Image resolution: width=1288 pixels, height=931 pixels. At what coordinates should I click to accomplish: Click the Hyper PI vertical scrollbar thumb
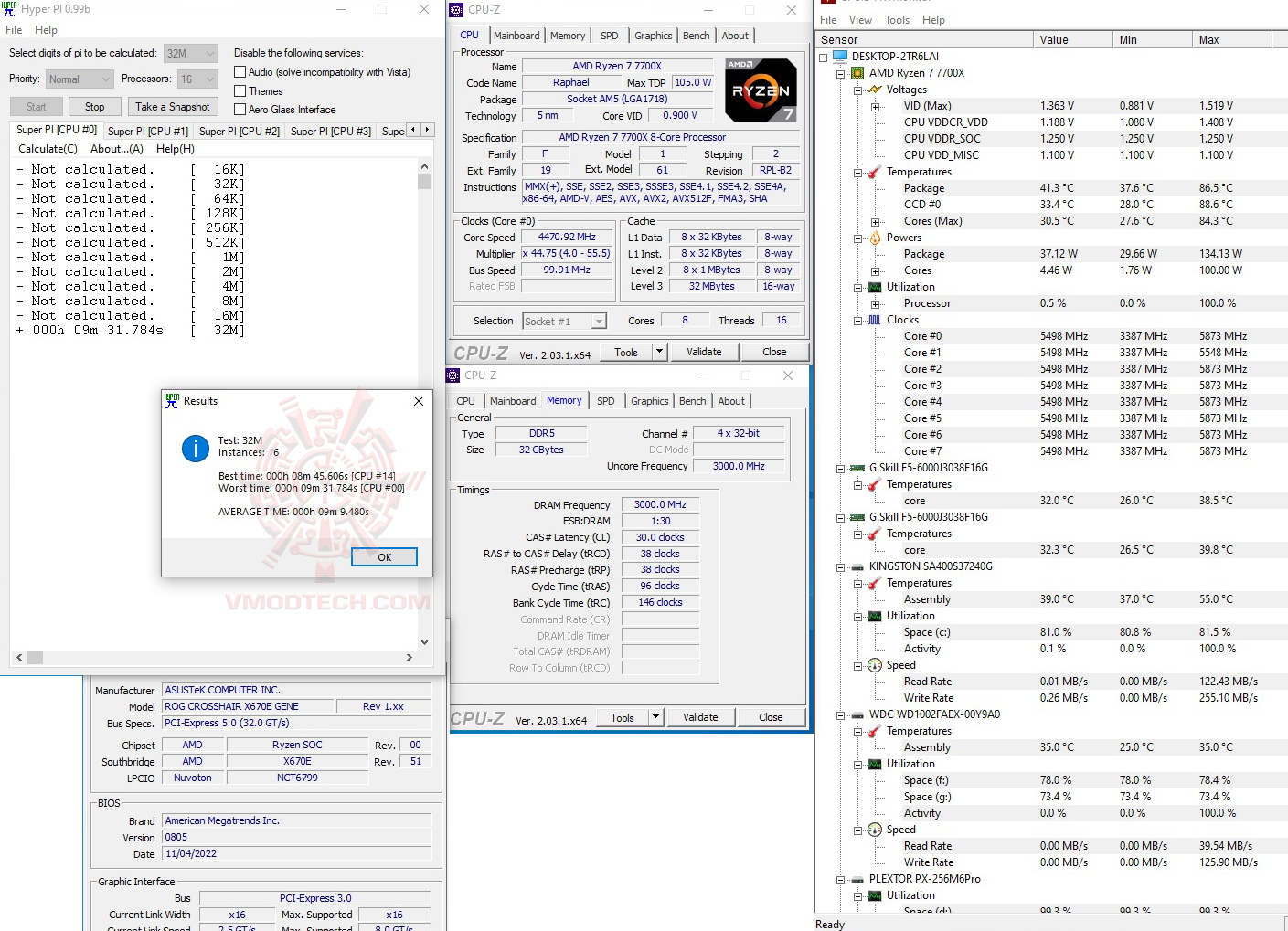coord(424,181)
